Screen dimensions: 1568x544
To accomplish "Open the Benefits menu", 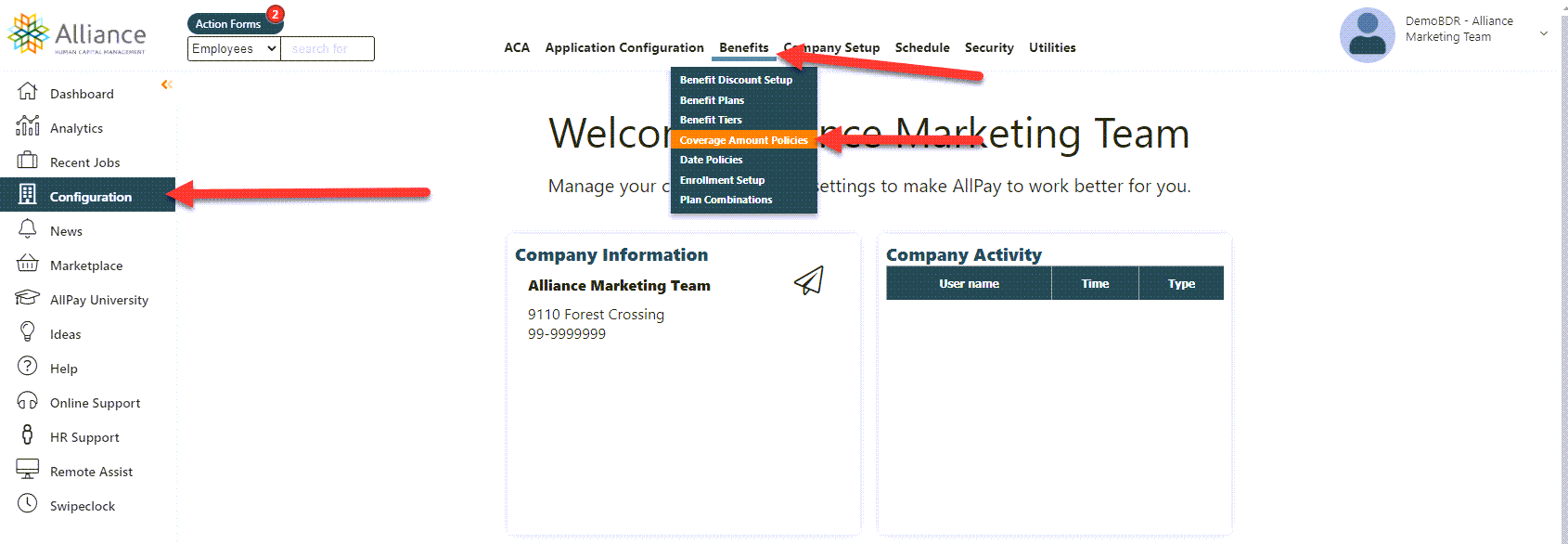I will [x=744, y=47].
